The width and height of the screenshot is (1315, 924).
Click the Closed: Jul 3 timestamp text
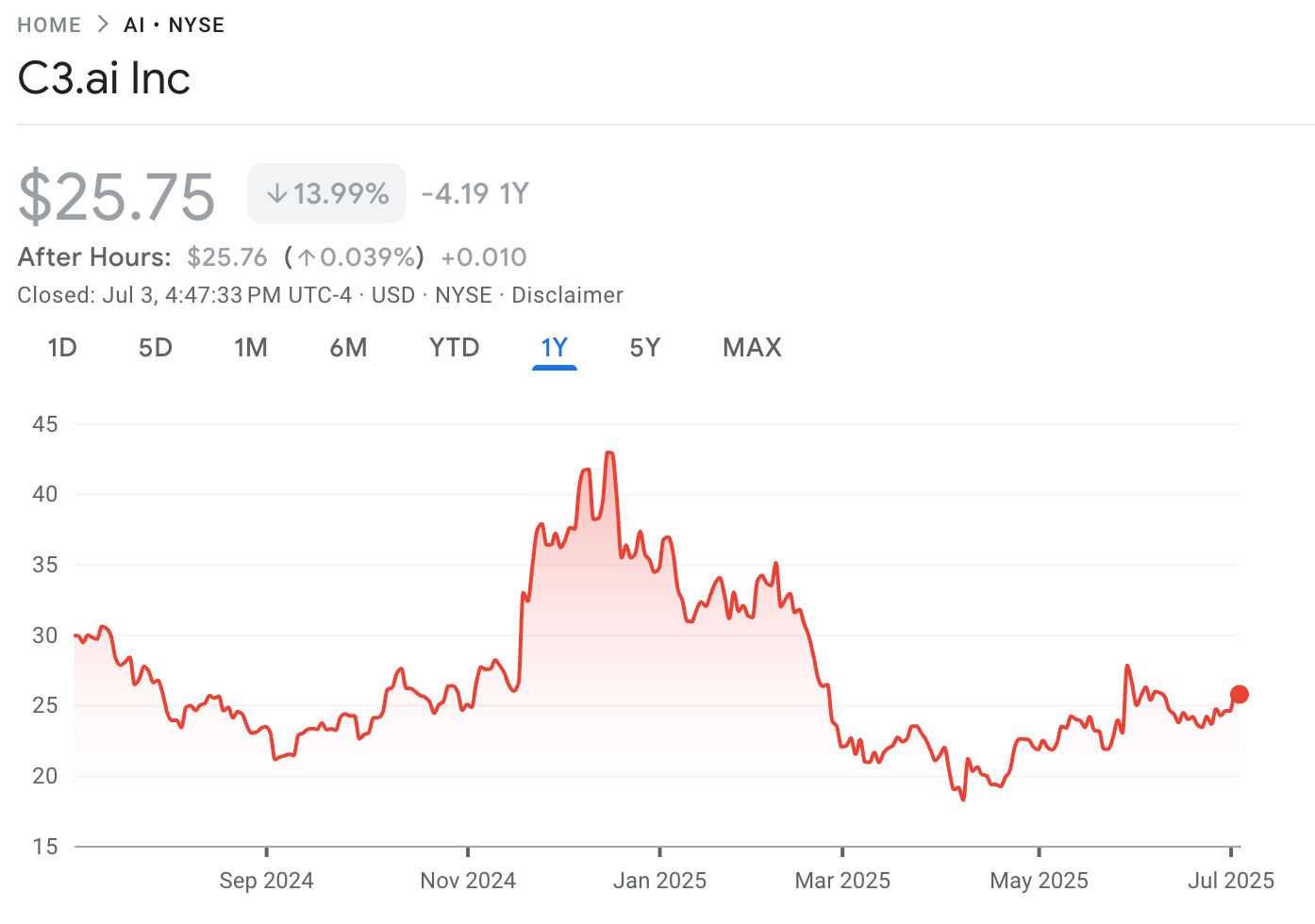click(x=184, y=295)
